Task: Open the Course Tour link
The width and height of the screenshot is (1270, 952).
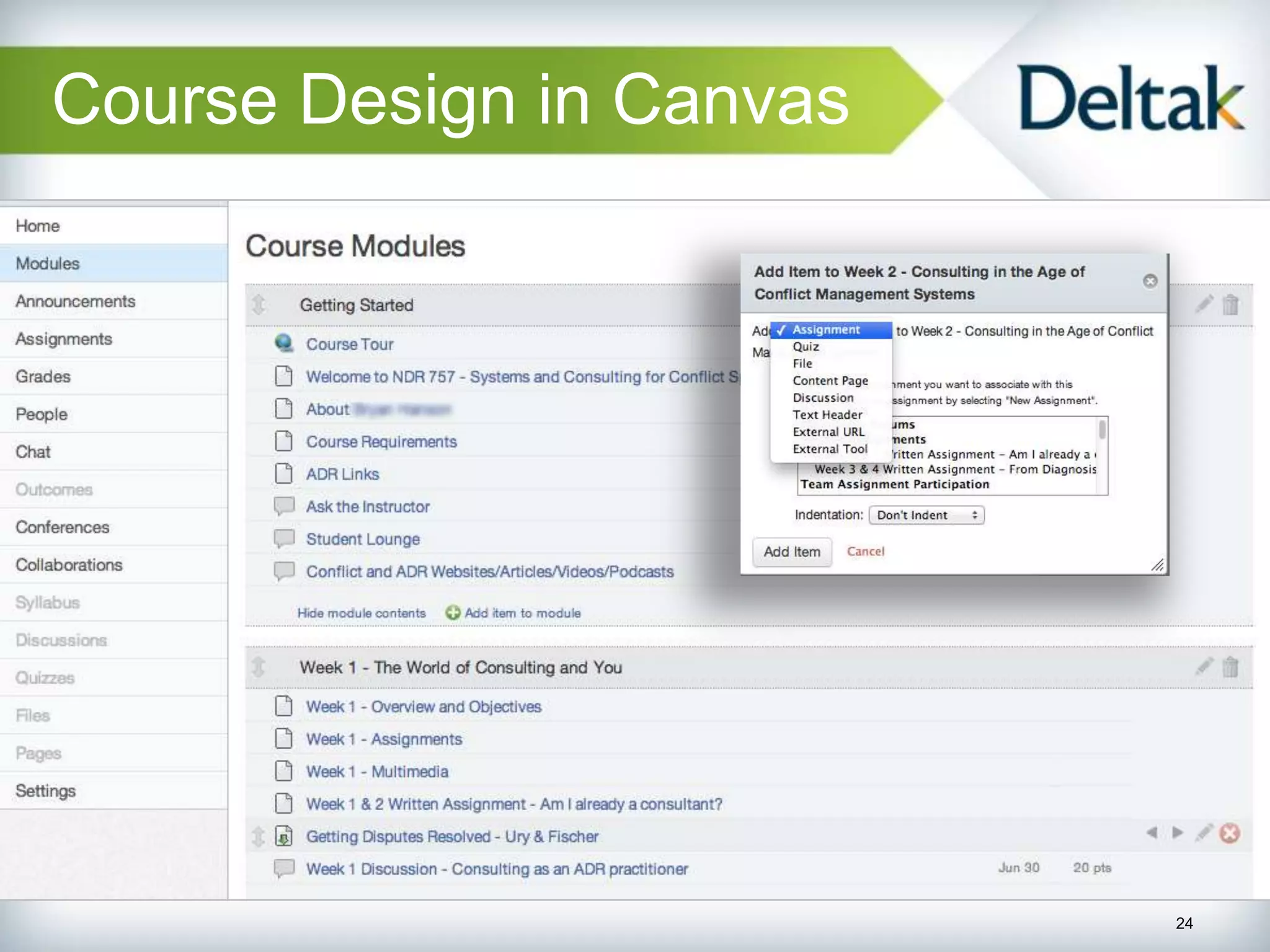Action: pos(350,344)
